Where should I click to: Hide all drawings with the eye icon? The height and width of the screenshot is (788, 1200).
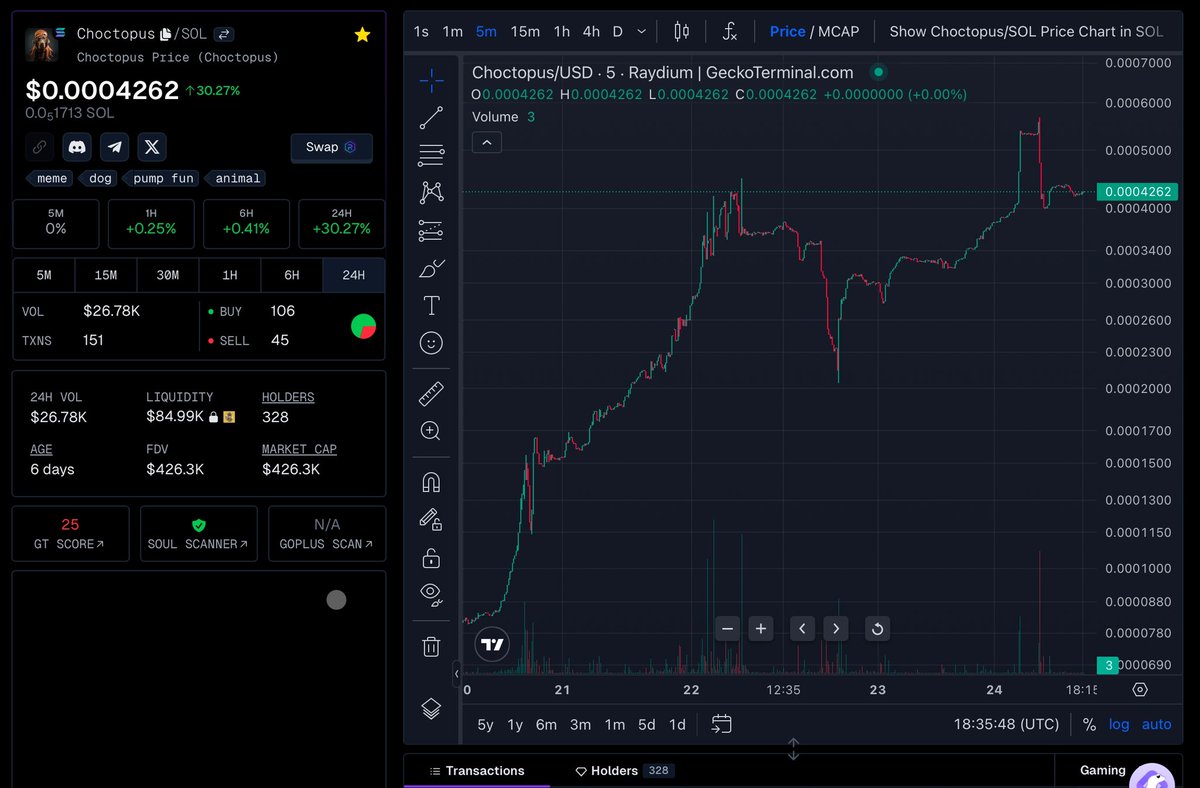(430, 594)
